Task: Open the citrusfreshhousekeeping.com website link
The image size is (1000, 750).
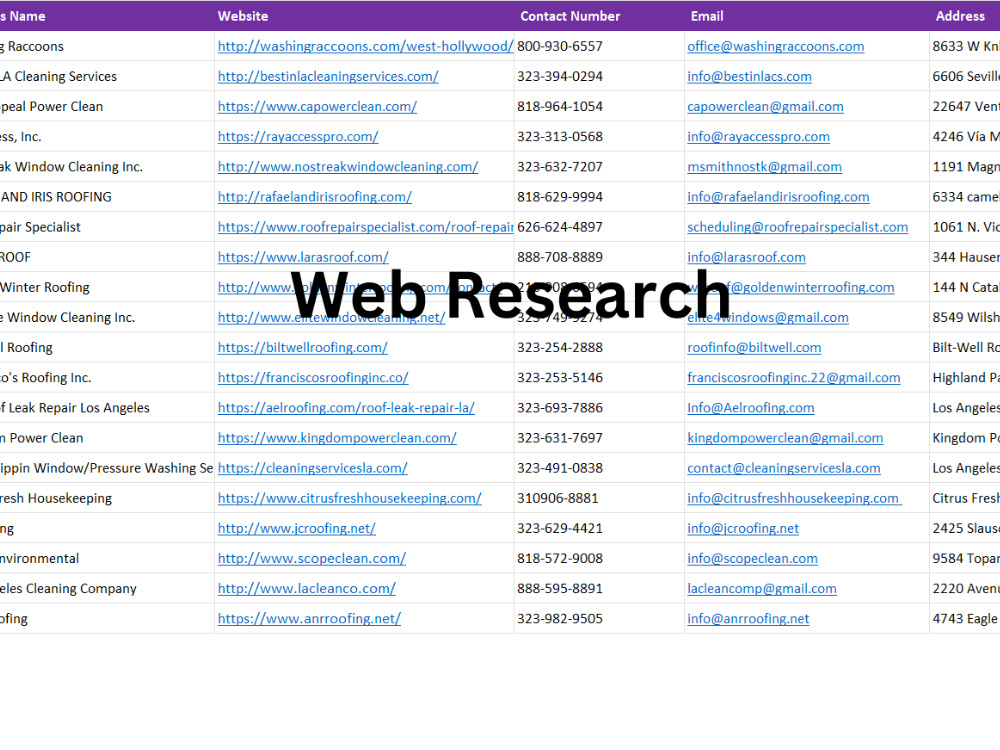Action: 349,498
